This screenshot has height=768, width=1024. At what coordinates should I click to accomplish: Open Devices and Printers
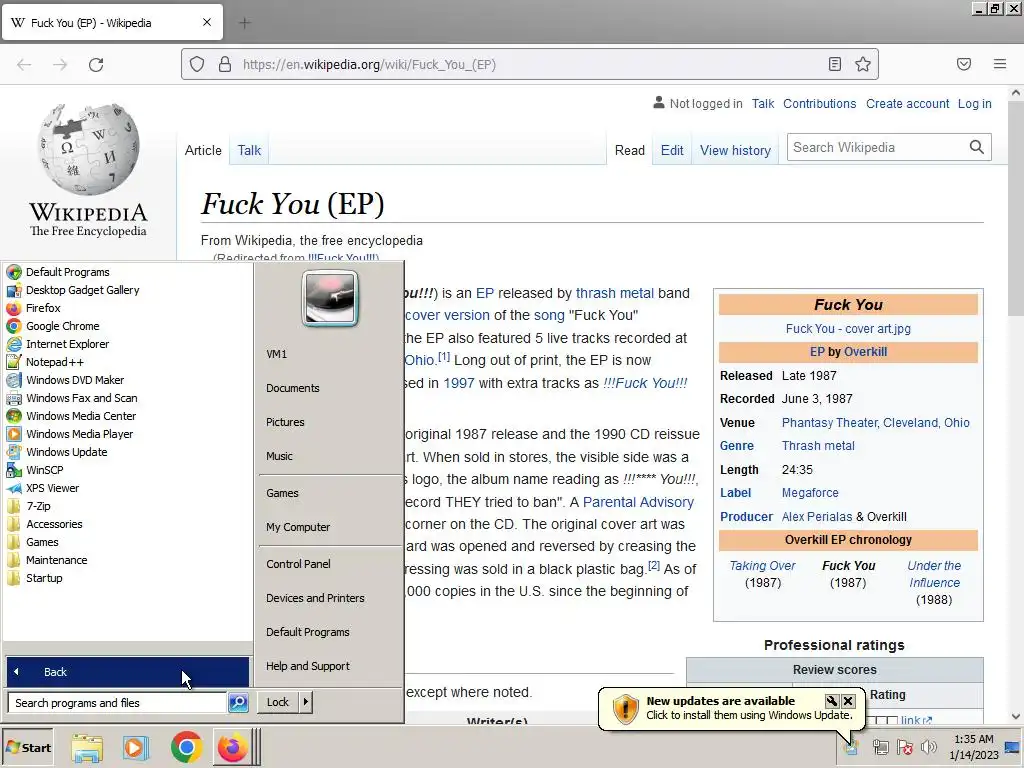[x=315, y=598]
